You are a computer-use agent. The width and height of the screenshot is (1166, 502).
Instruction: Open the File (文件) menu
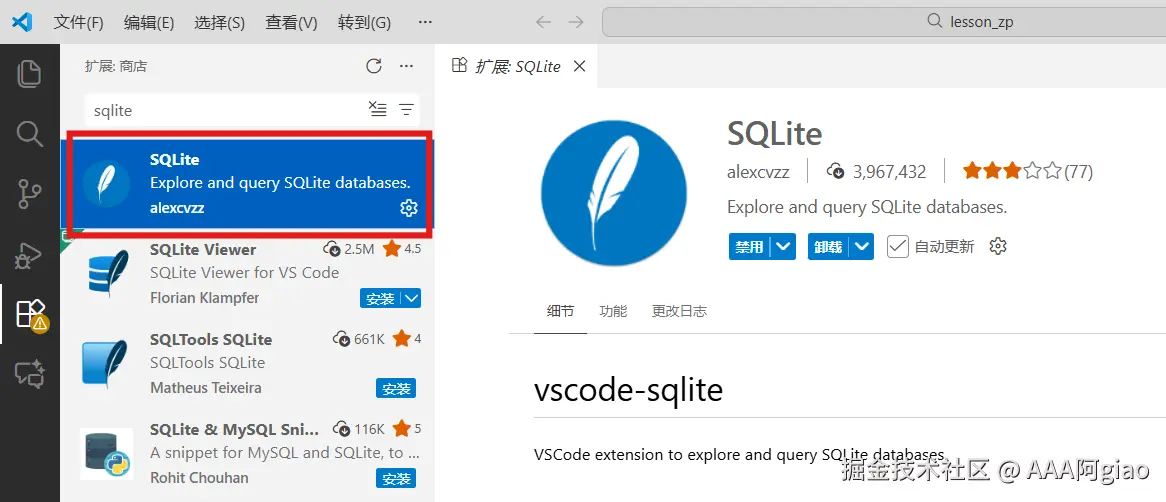pyautogui.click(x=78, y=22)
